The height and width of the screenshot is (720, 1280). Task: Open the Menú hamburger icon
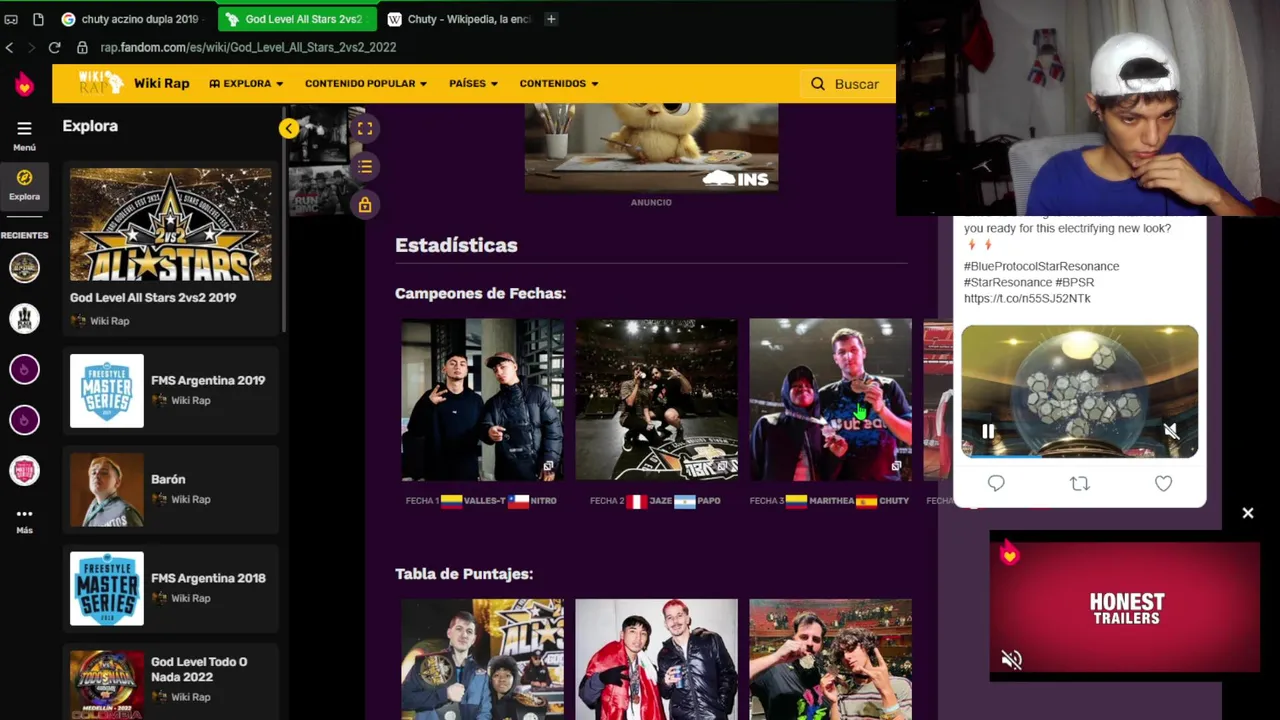tap(24, 128)
